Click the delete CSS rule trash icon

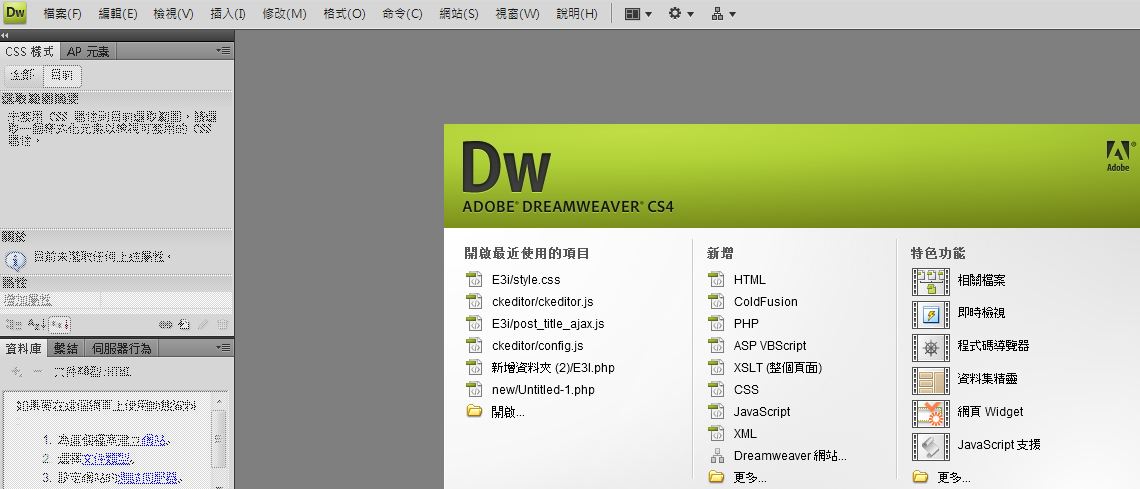223,324
